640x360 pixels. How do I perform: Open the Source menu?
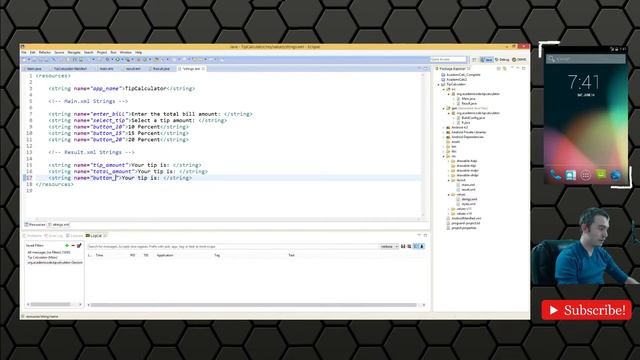[x=59, y=53]
